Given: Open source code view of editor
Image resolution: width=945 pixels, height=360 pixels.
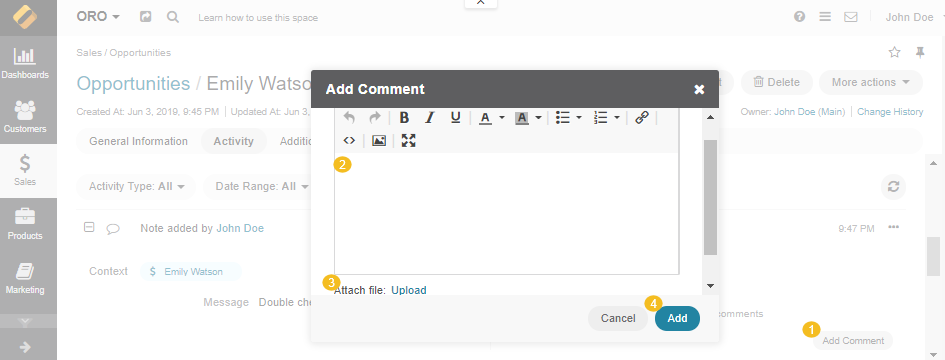Looking at the screenshot, I should coord(349,141).
